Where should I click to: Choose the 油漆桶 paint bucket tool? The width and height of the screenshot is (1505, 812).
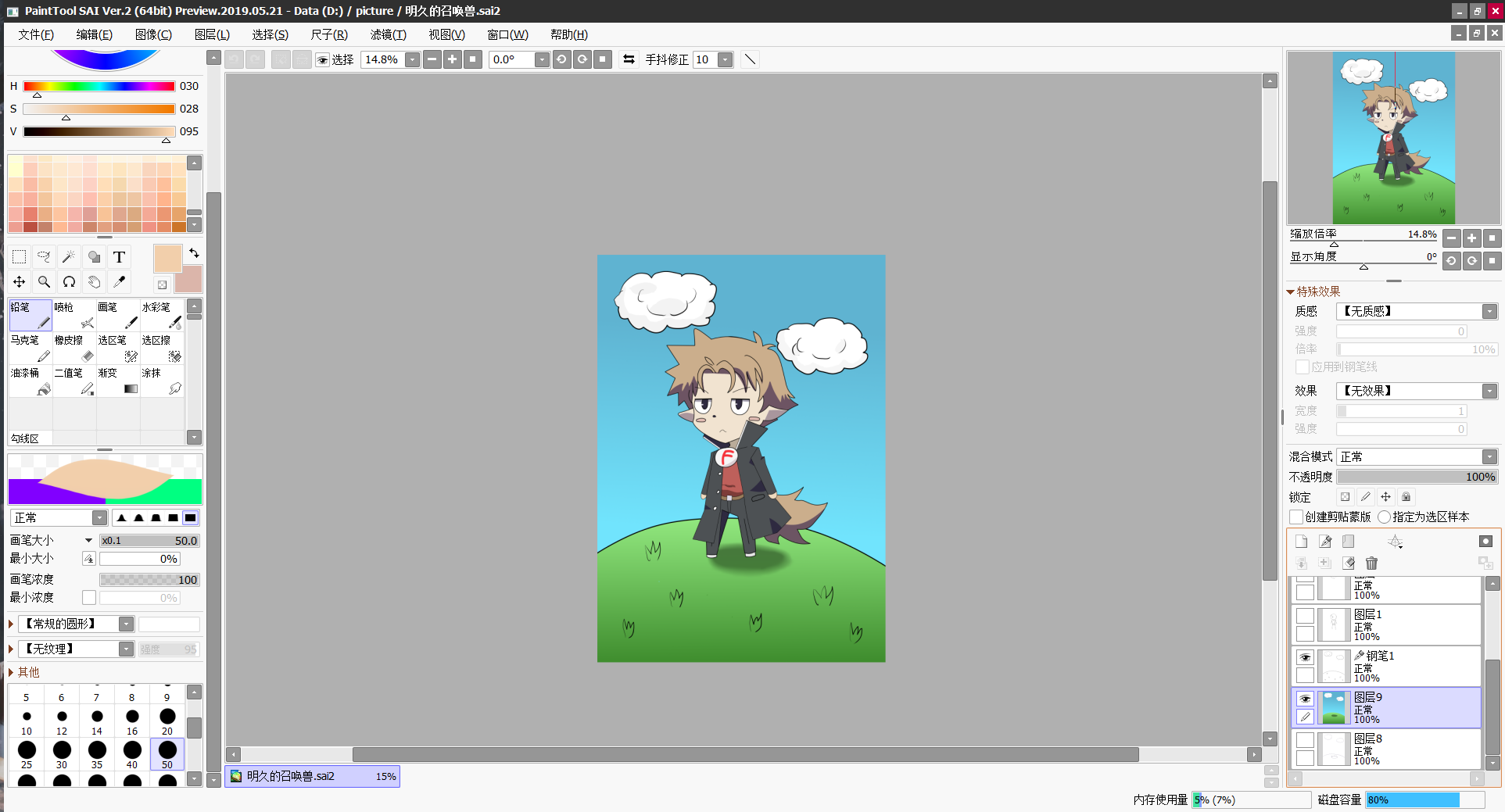[x=30, y=381]
